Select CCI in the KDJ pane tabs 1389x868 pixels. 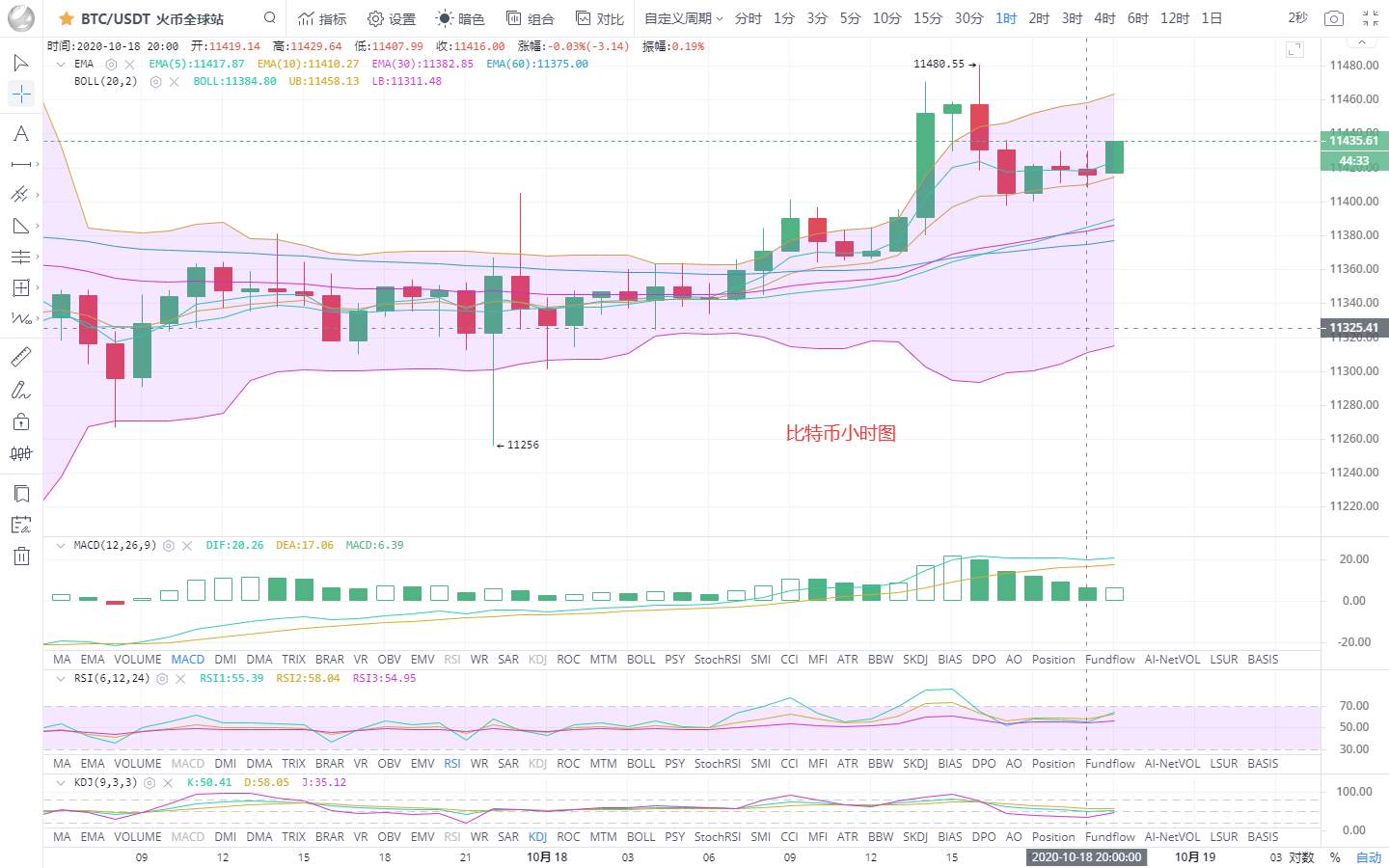click(789, 837)
